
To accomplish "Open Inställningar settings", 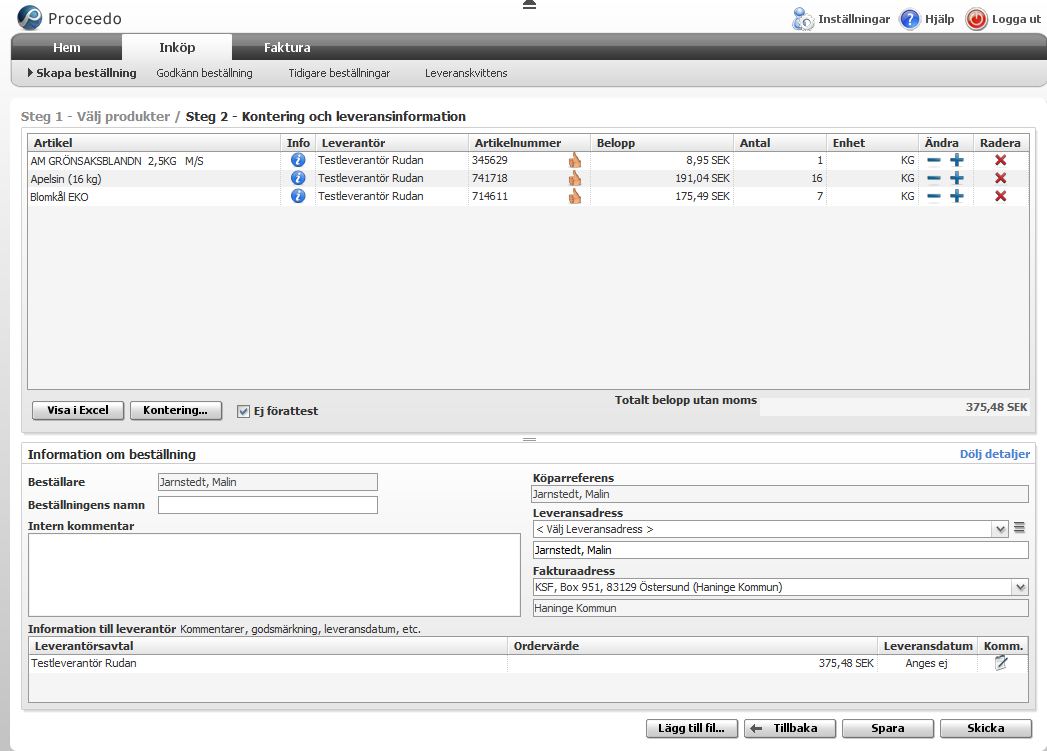I will 841,19.
